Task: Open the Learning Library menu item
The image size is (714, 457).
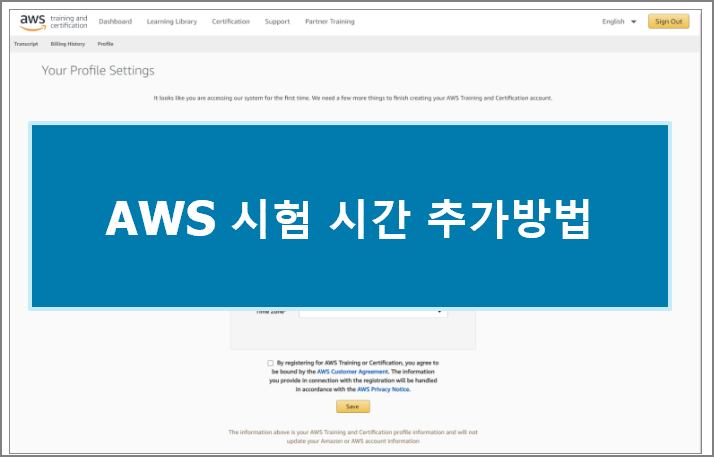Action: (172, 21)
